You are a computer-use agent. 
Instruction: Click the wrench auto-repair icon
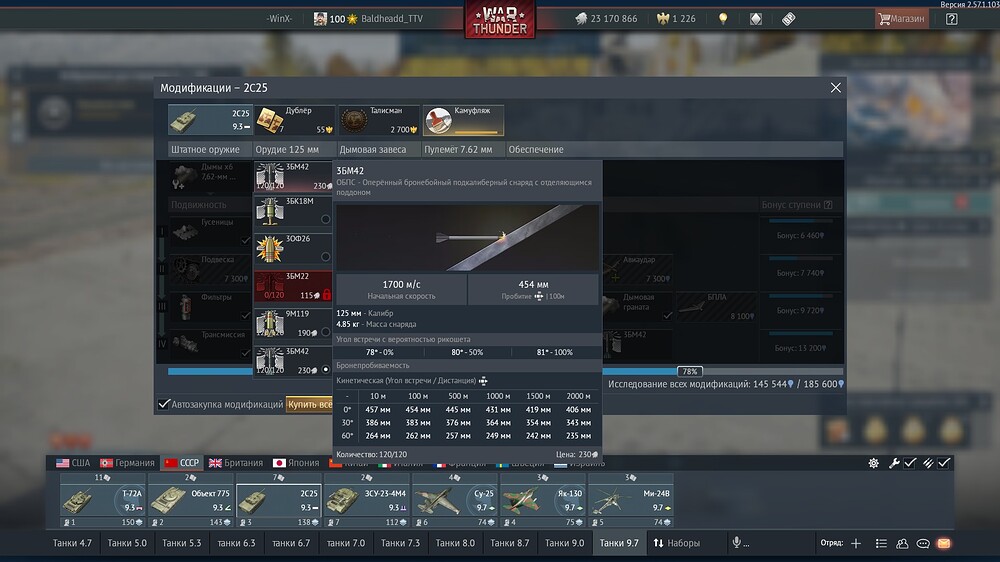point(894,463)
